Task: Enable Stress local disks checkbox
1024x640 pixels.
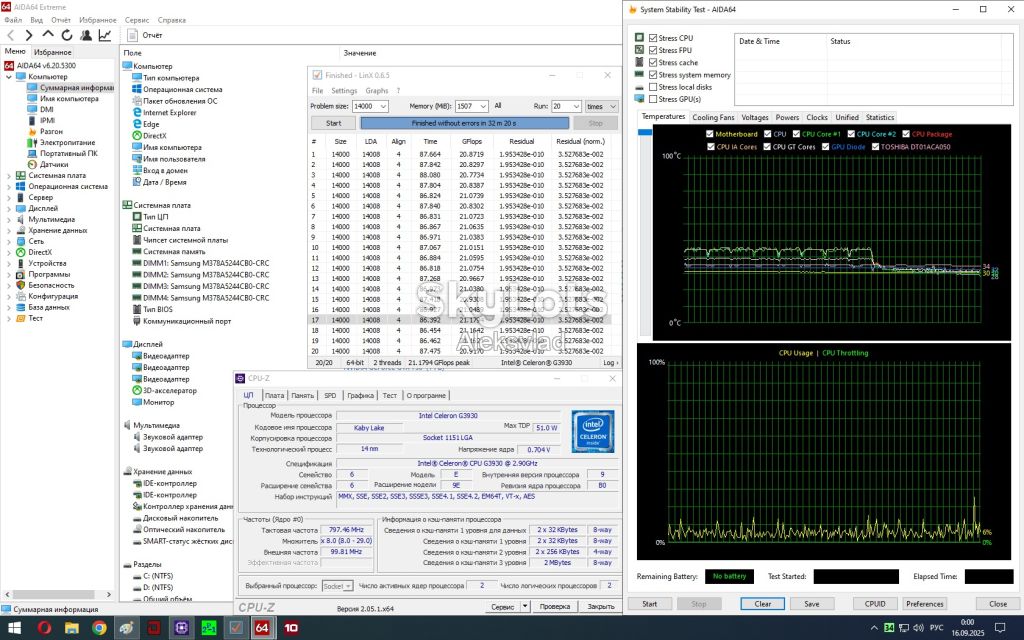Action: point(653,87)
